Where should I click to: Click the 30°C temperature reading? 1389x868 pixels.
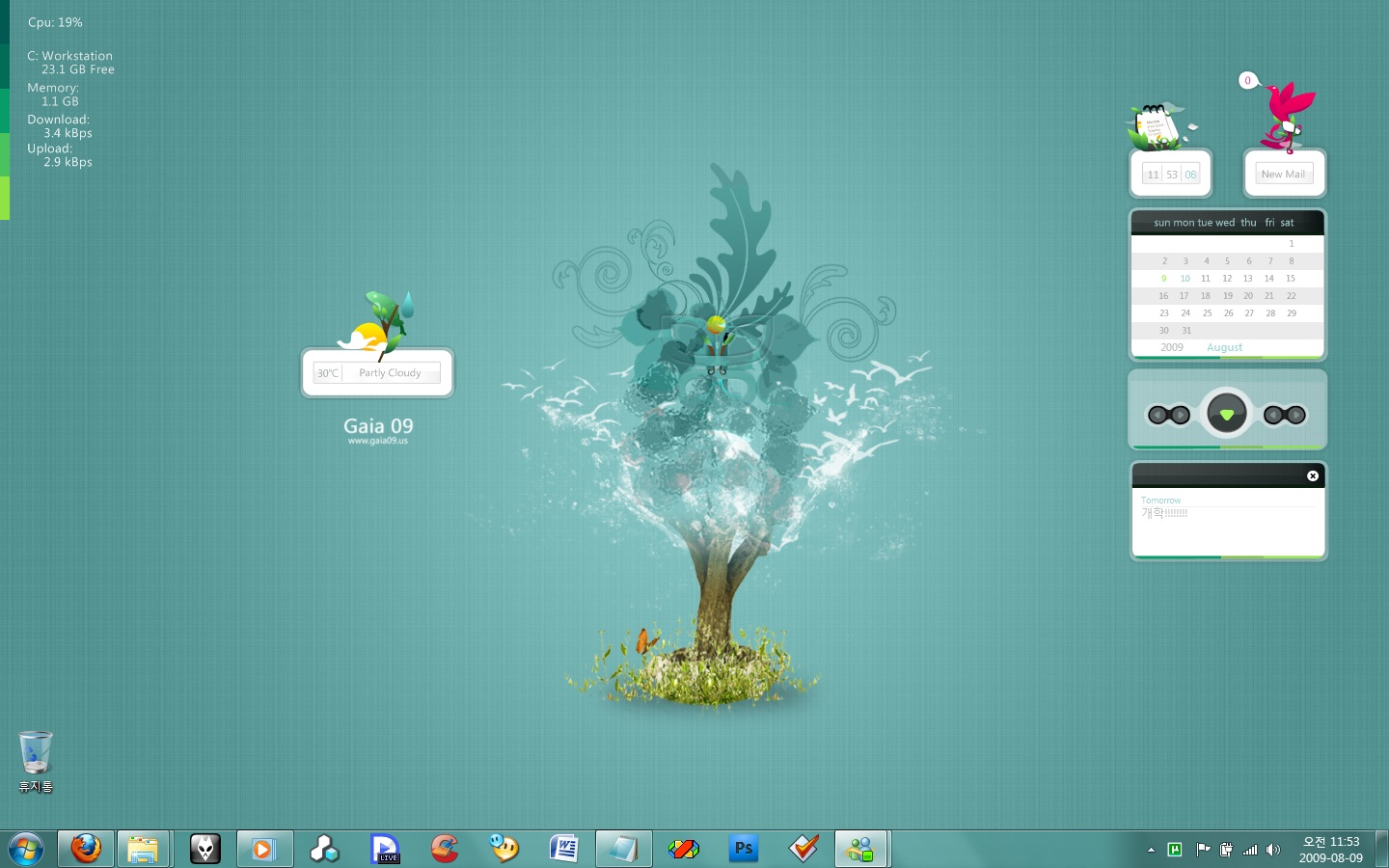328,373
